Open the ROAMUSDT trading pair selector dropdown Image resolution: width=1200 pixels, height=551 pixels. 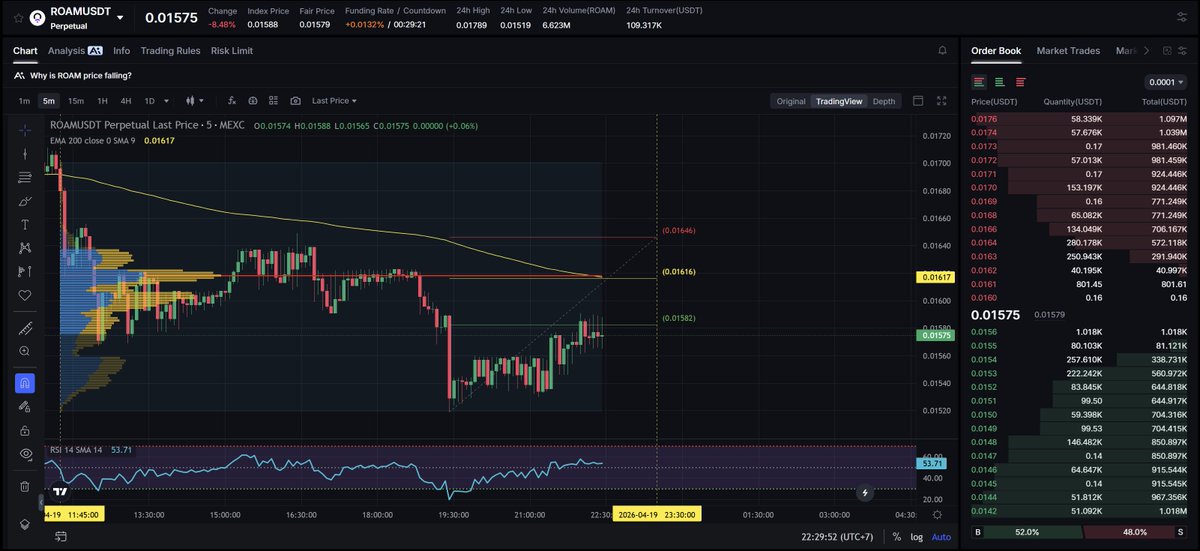(x=120, y=17)
